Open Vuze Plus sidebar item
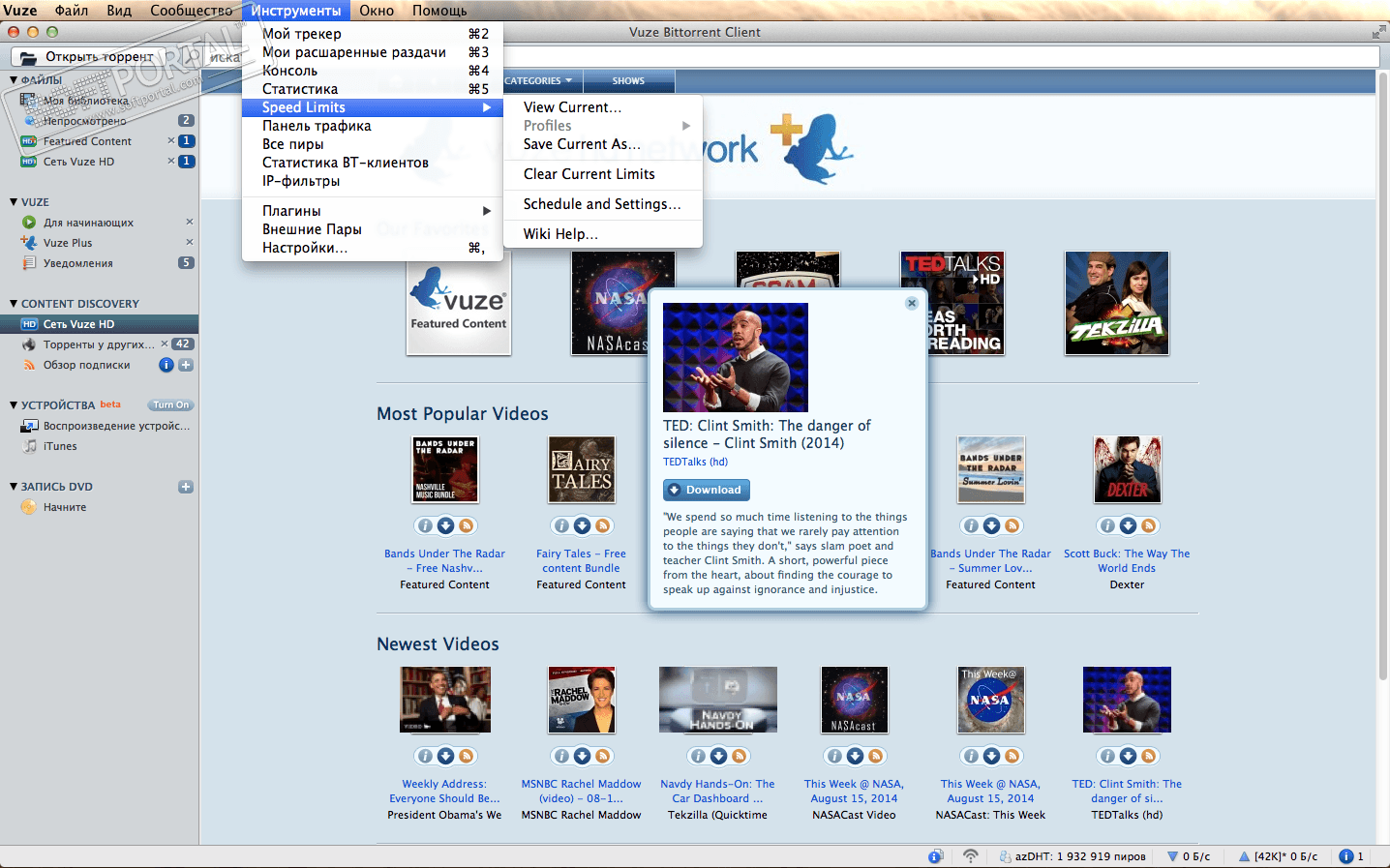Viewport: 1390px width, 868px height. coord(68,243)
